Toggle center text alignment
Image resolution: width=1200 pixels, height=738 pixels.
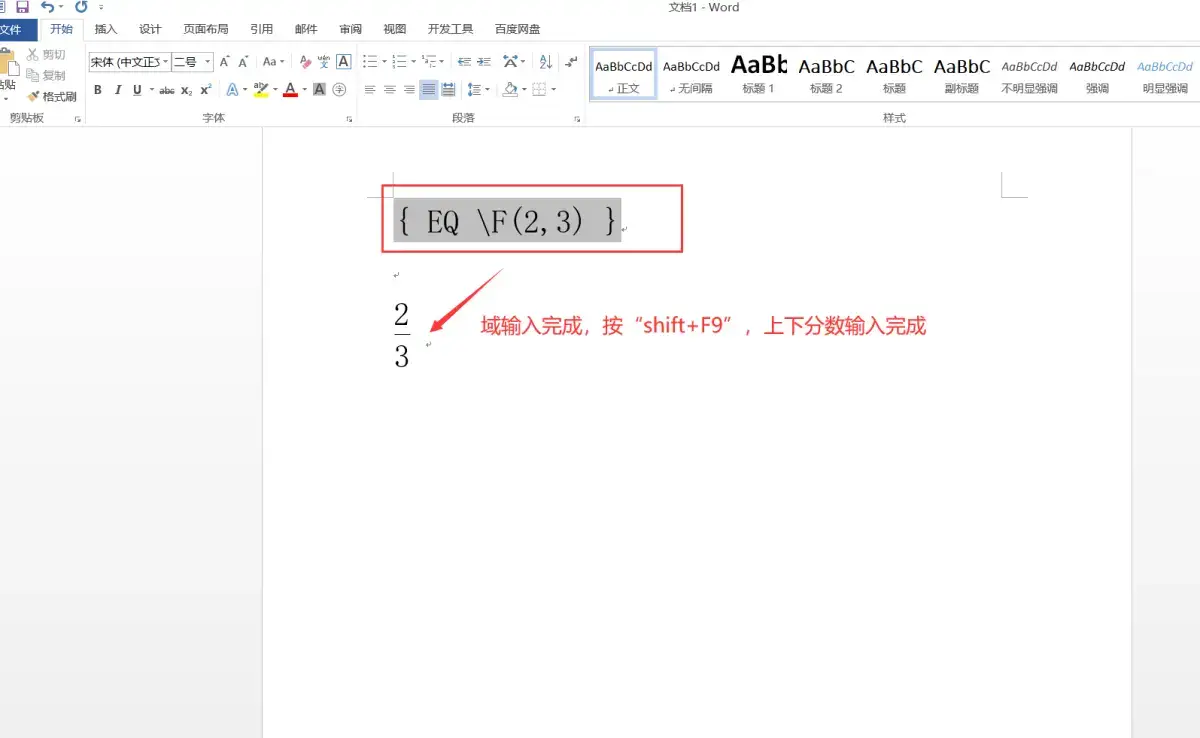(388, 89)
